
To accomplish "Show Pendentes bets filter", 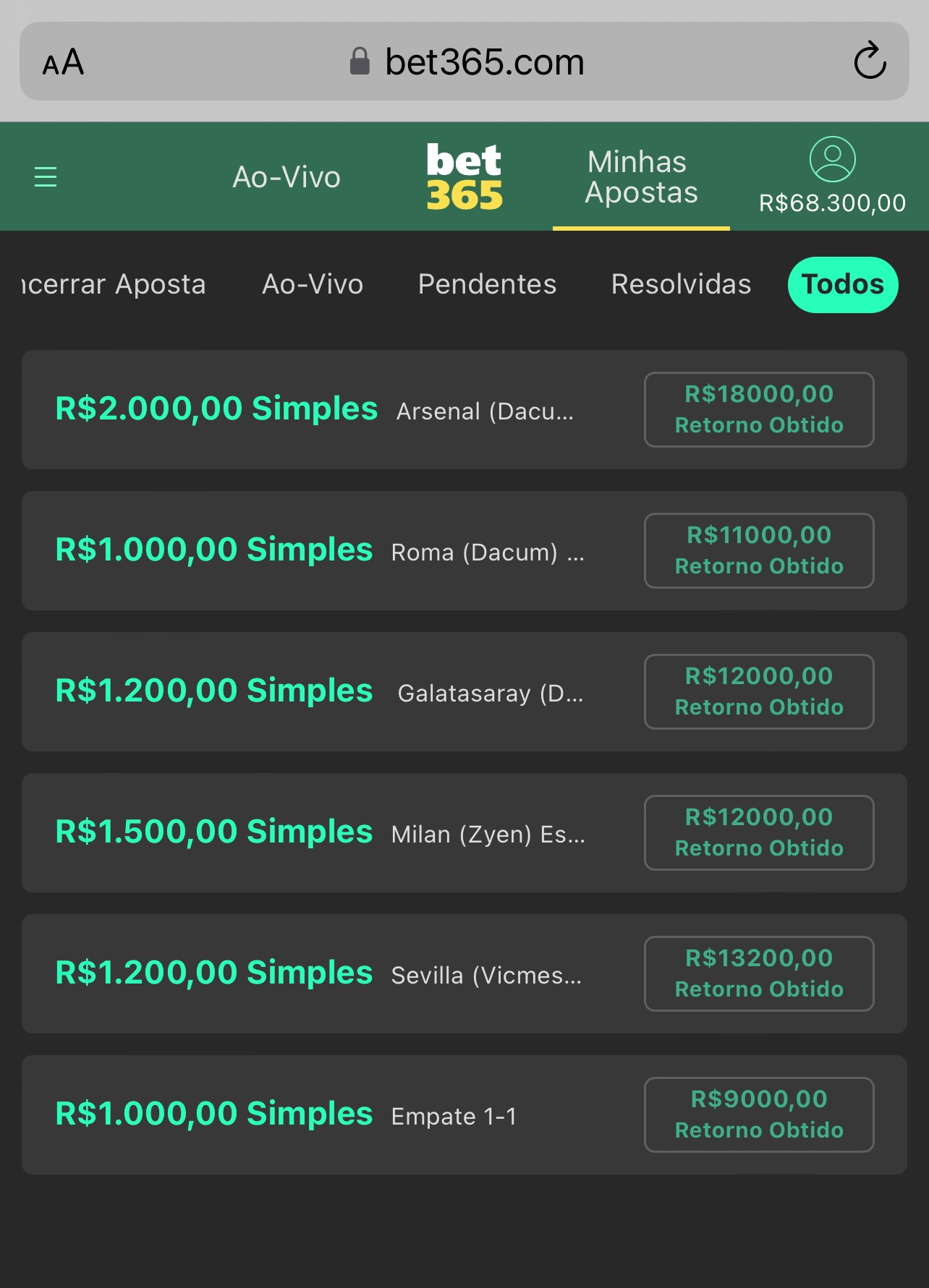I will pyautogui.click(x=487, y=284).
